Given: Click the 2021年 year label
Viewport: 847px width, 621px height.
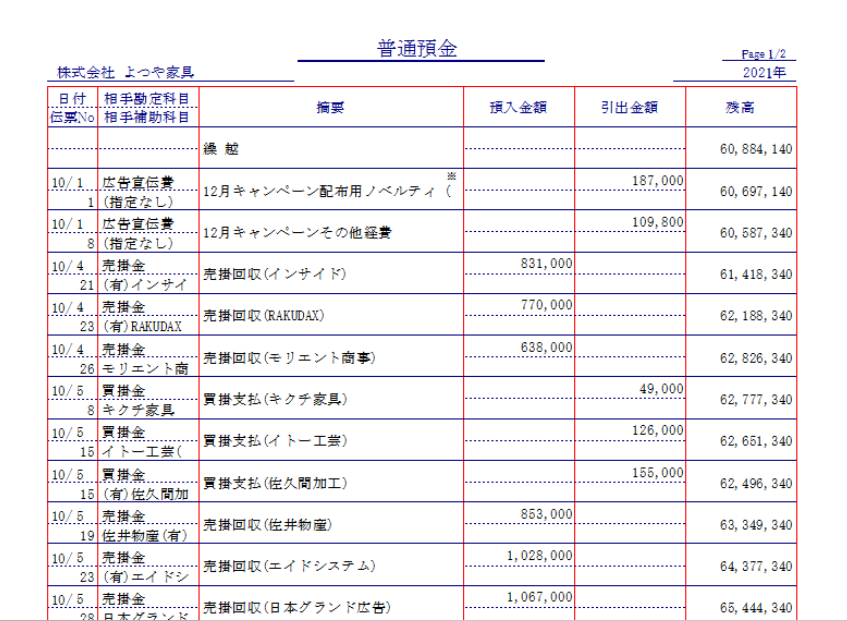Looking at the screenshot, I should coord(766,73).
